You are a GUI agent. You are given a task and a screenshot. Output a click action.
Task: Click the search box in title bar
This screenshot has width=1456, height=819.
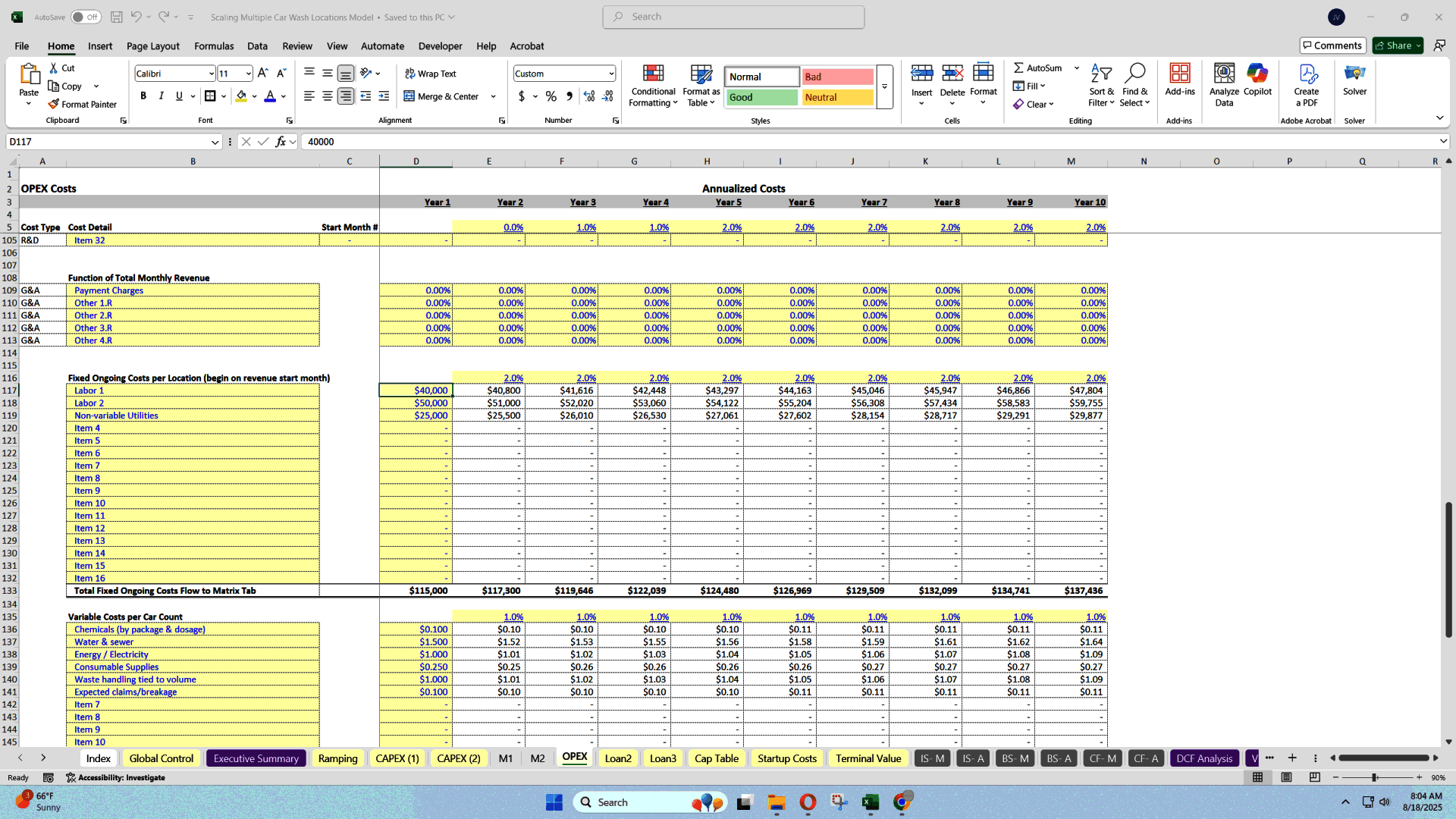click(733, 17)
